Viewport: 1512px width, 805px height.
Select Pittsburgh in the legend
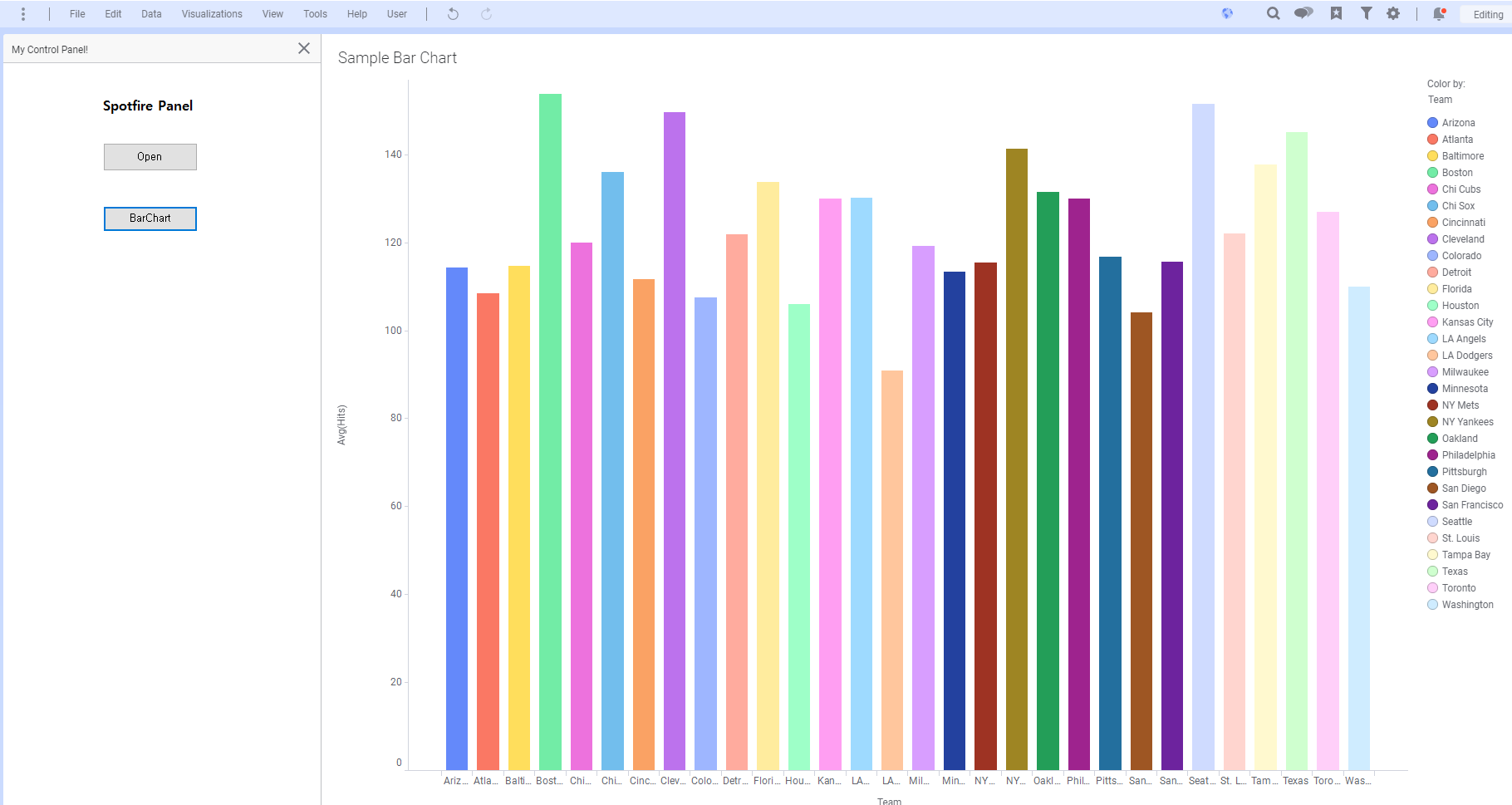[1457, 472]
